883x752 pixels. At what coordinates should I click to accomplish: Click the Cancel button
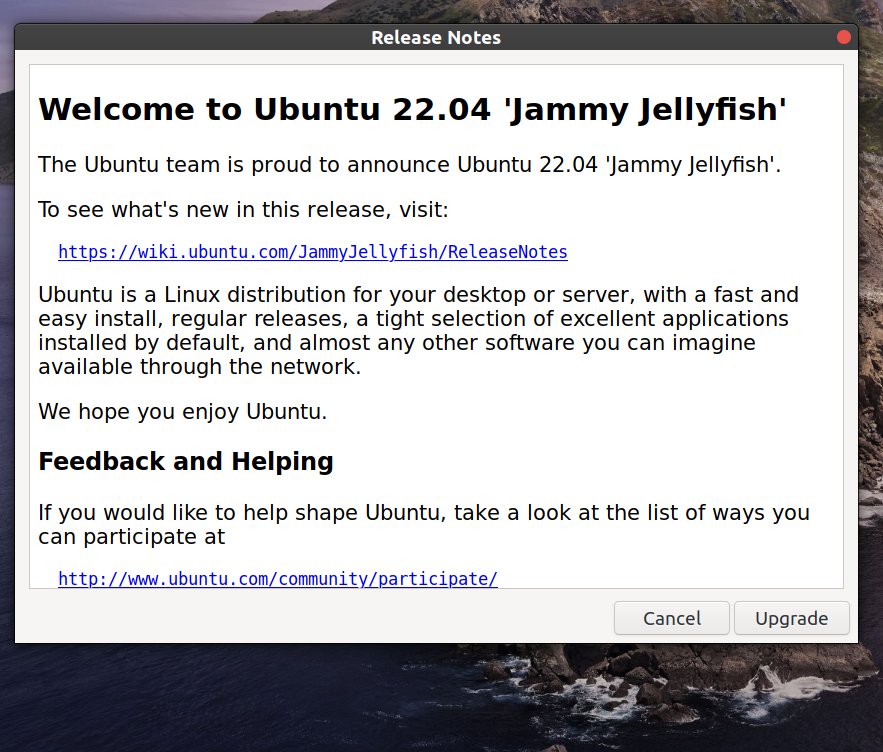[672, 618]
